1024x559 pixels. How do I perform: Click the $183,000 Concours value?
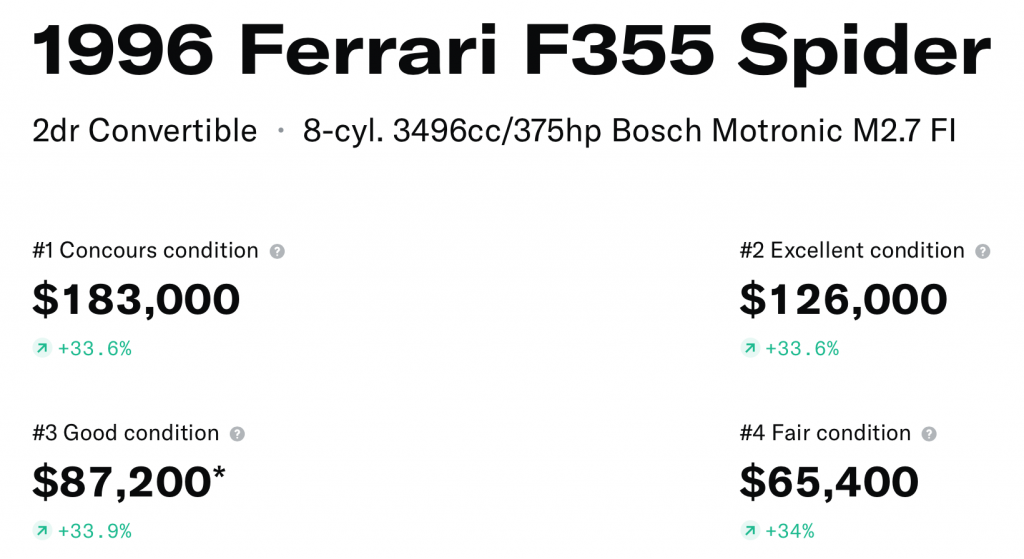pyautogui.click(x=136, y=300)
